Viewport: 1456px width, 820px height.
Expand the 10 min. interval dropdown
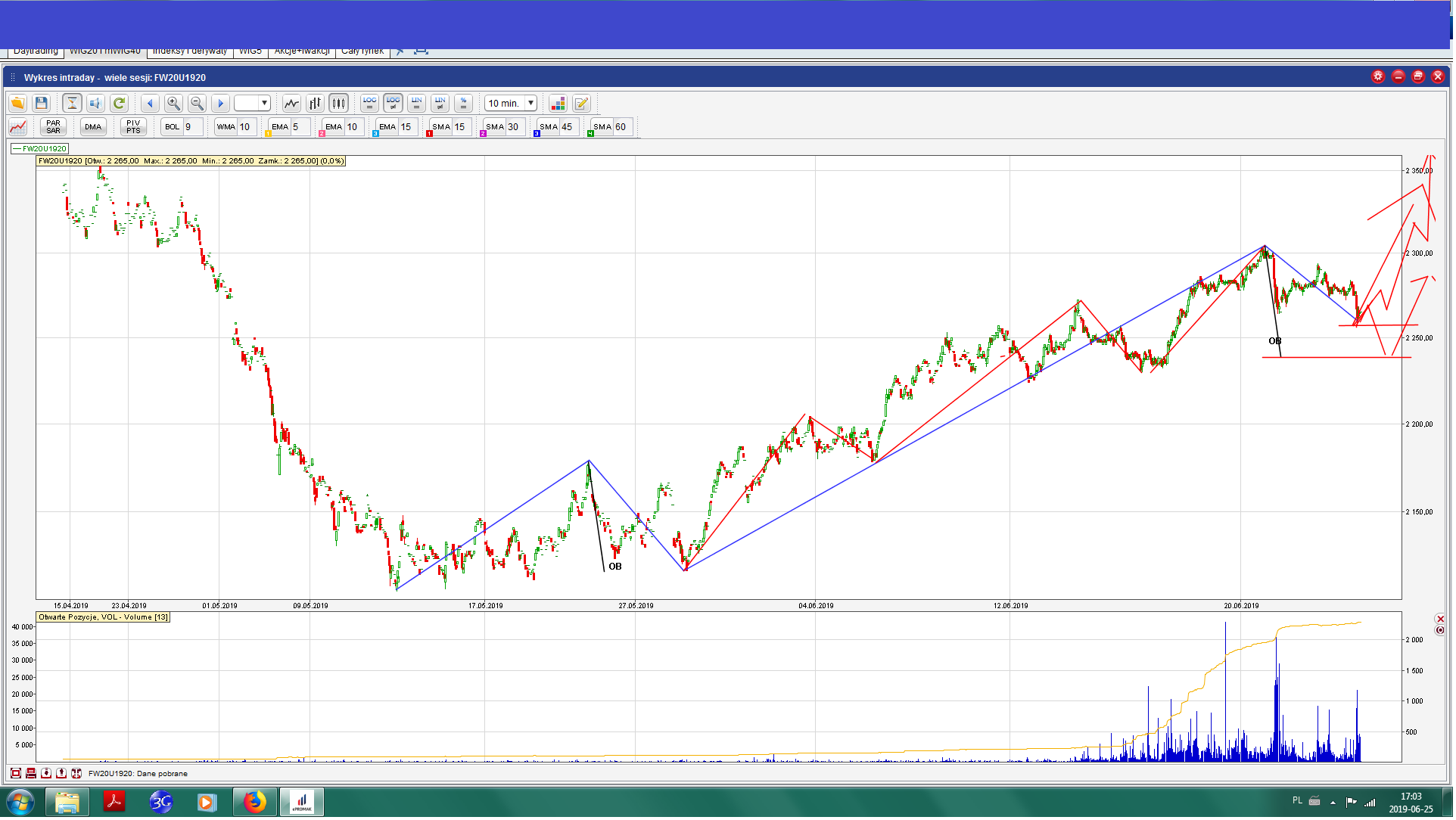coord(530,104)
